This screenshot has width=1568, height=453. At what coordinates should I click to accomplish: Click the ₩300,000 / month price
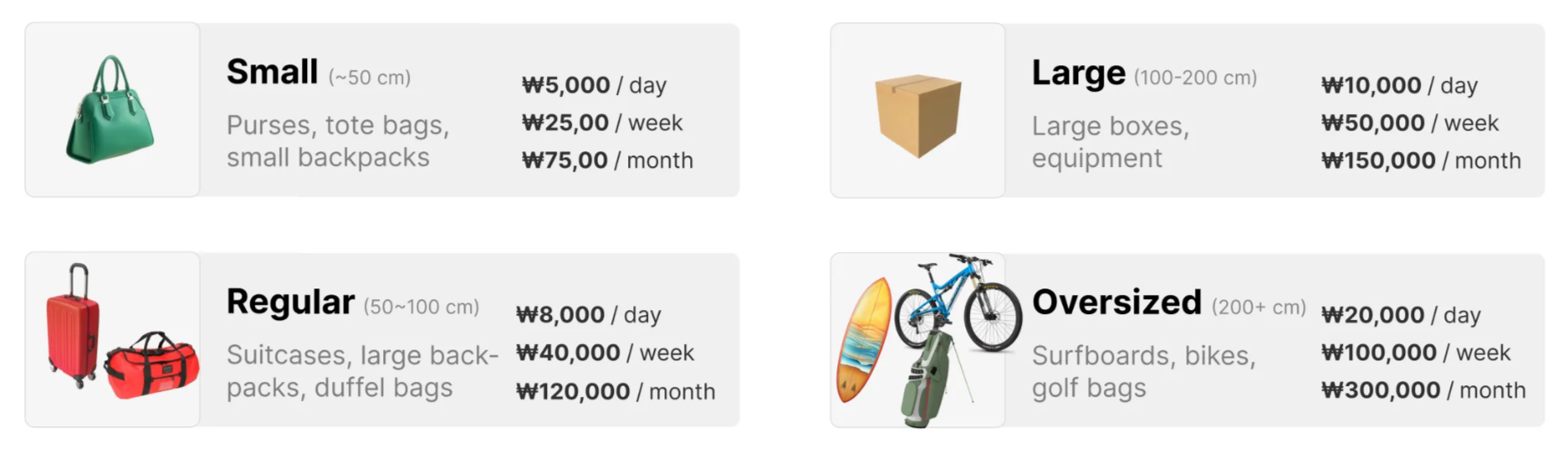click(1423, 390)
